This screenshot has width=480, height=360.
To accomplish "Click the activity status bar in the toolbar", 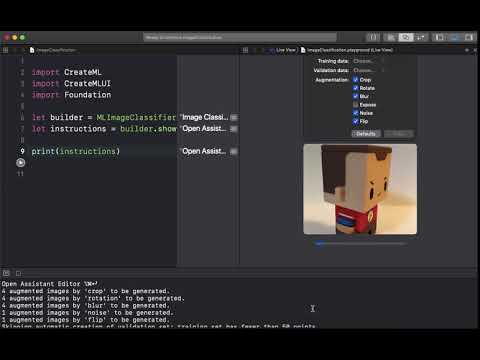I will 240,37.
